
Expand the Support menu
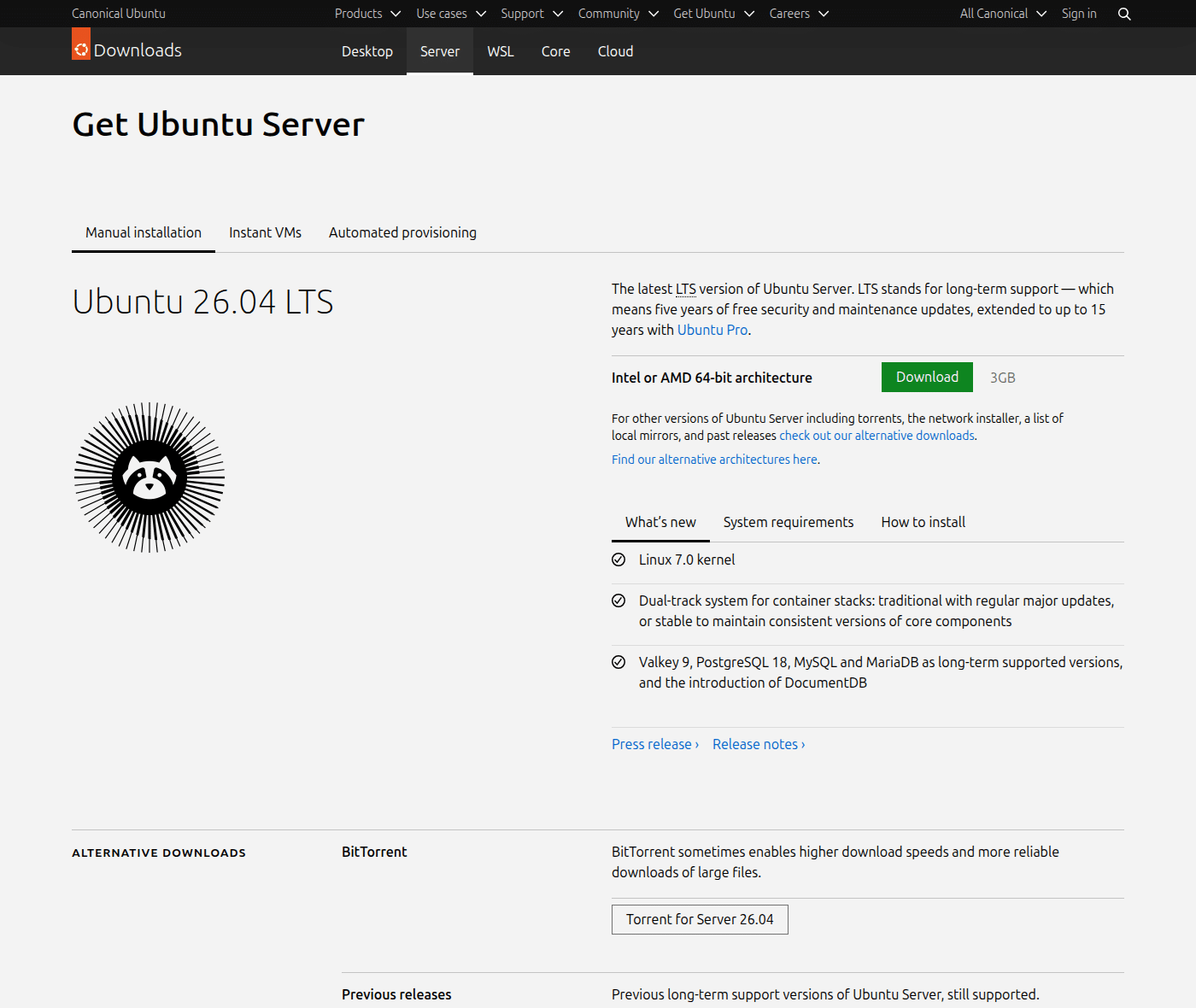[531, 14]
